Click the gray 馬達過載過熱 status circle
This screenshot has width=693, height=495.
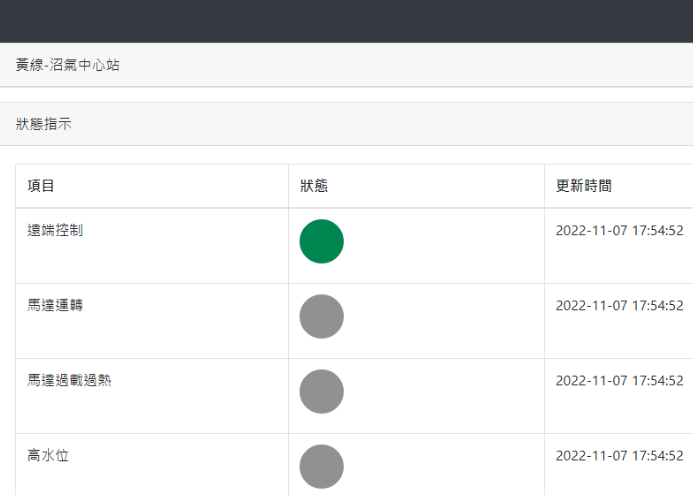pos(321,392)
